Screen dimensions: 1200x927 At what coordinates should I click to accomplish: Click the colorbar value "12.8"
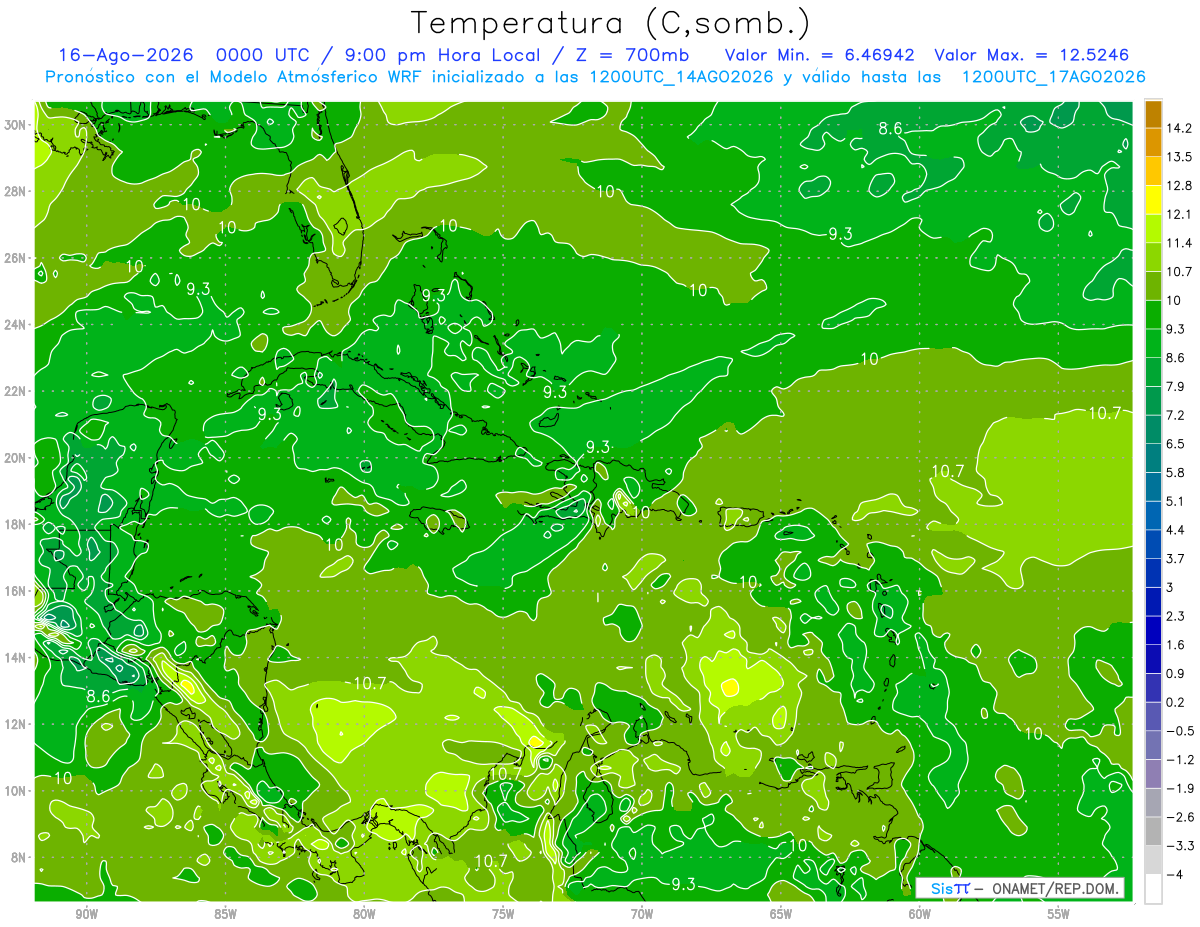1180,186
